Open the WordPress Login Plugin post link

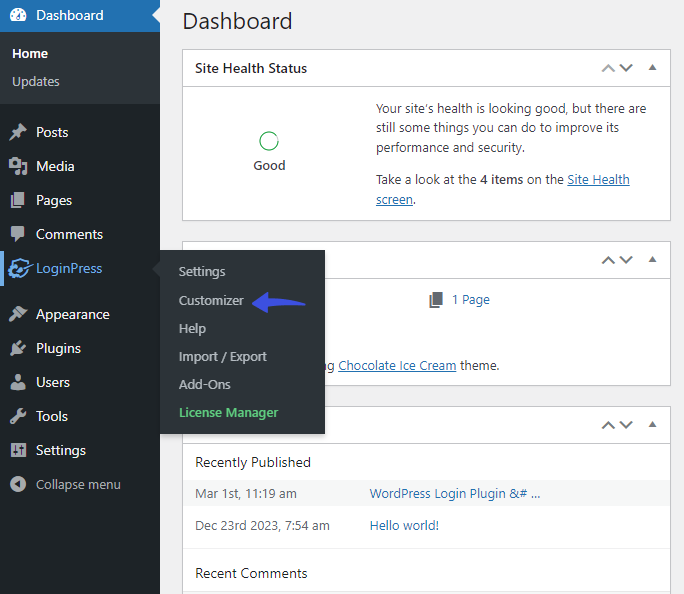[x=455, y=494]
